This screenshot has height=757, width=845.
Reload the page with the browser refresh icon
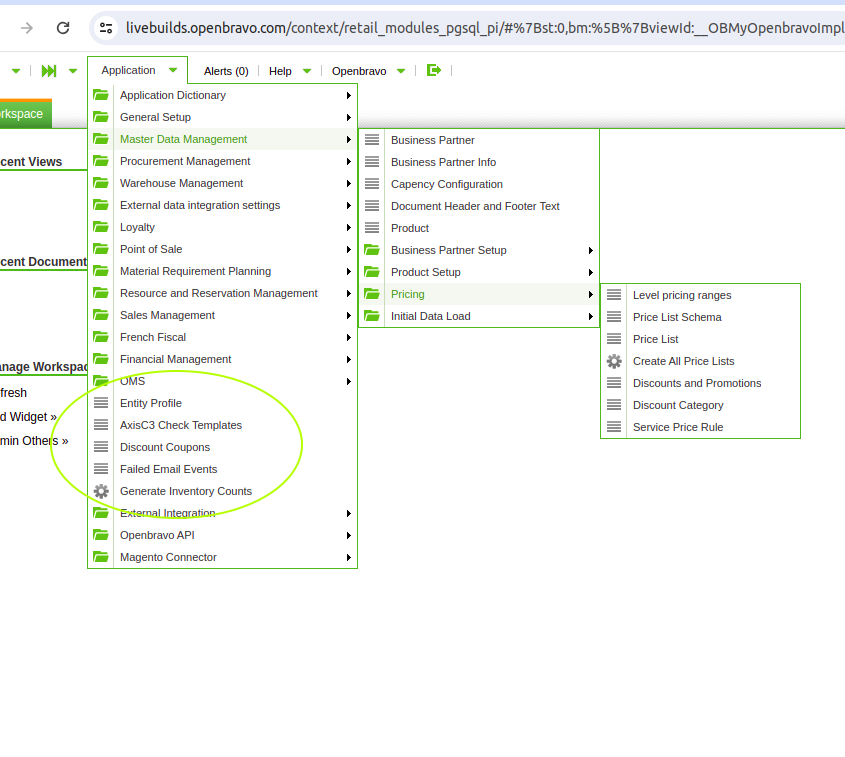[63, 28]
